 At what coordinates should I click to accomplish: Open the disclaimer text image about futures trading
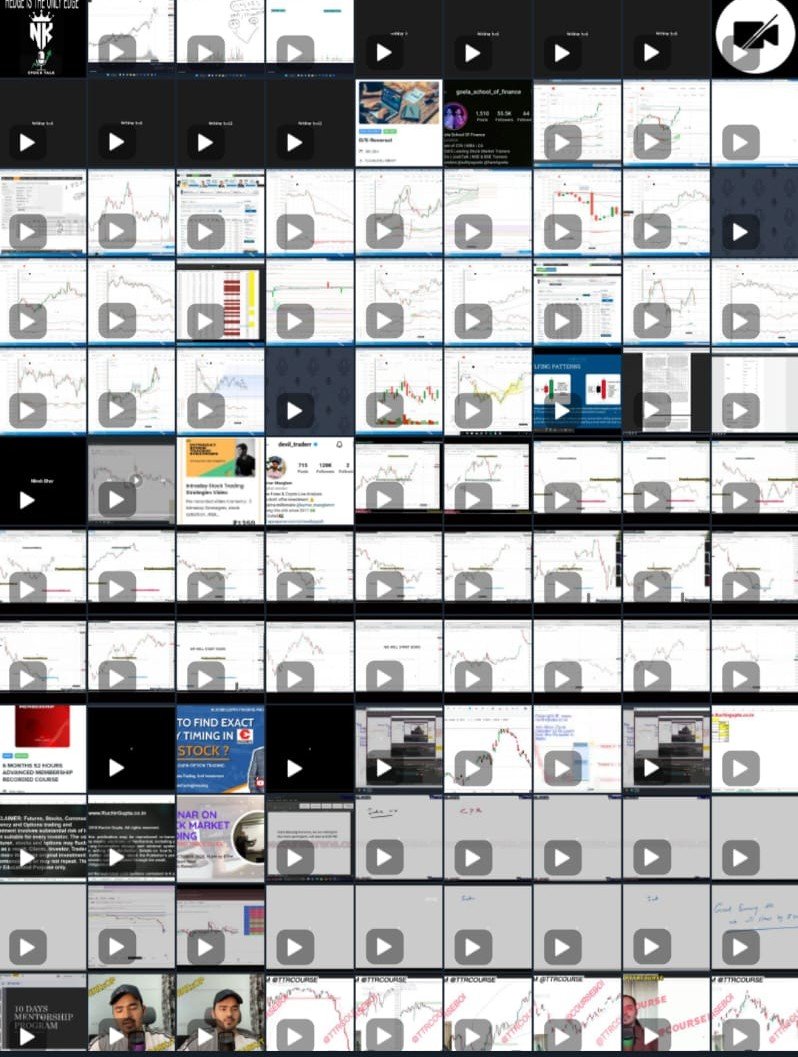click(x=43, y=838)
